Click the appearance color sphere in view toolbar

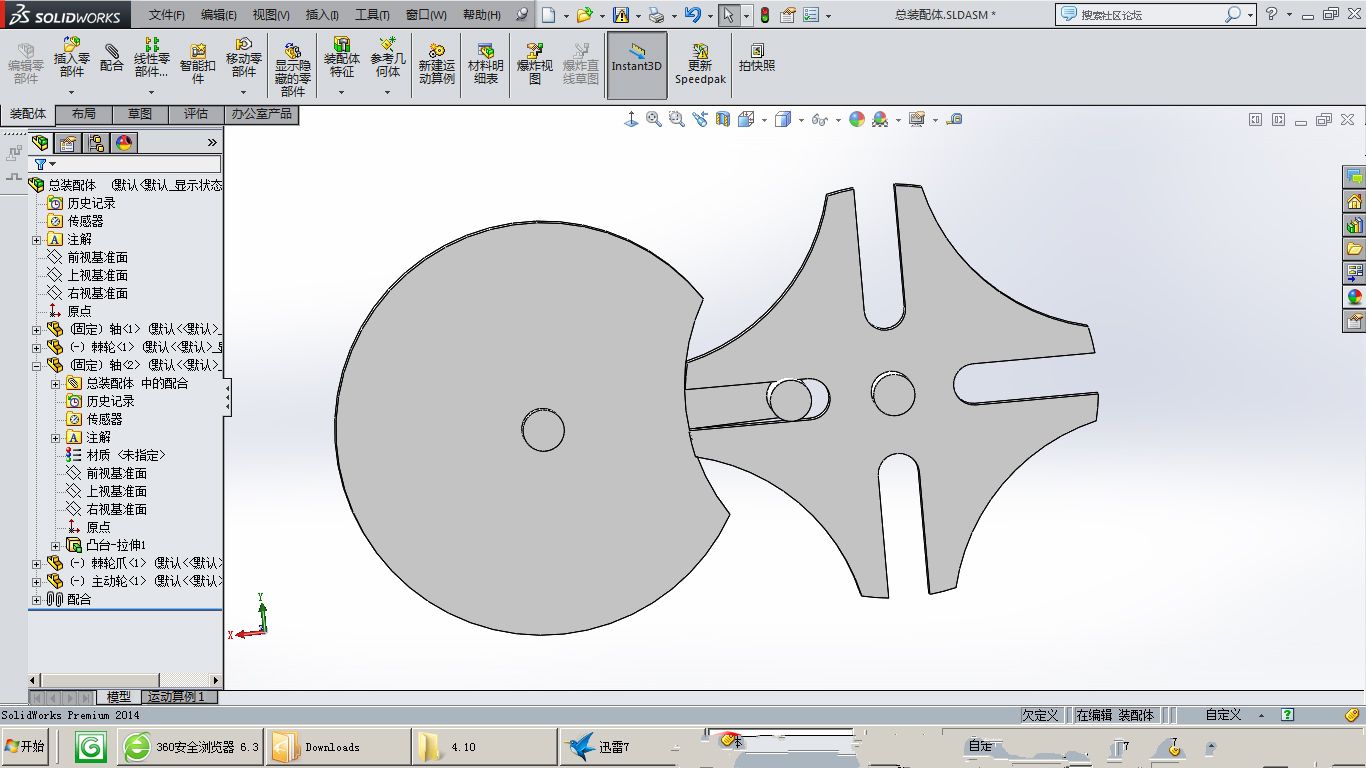[857, 119]
